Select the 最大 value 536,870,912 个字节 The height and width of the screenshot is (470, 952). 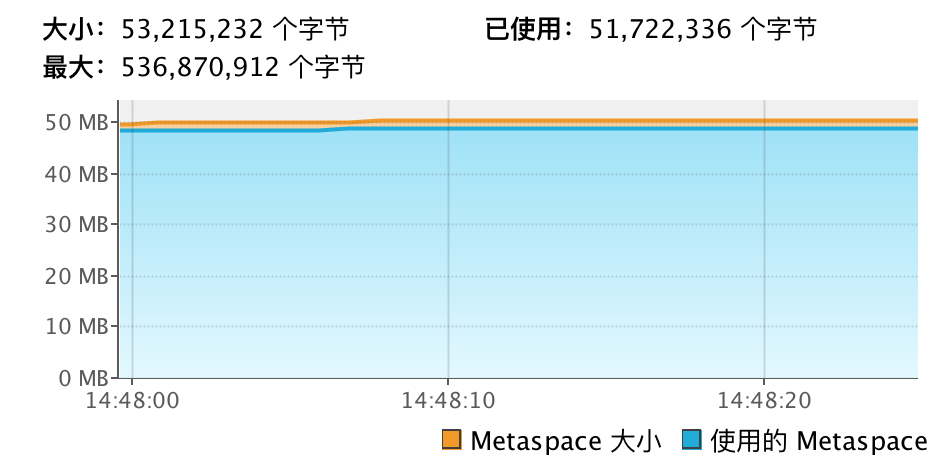coord(243,67)
